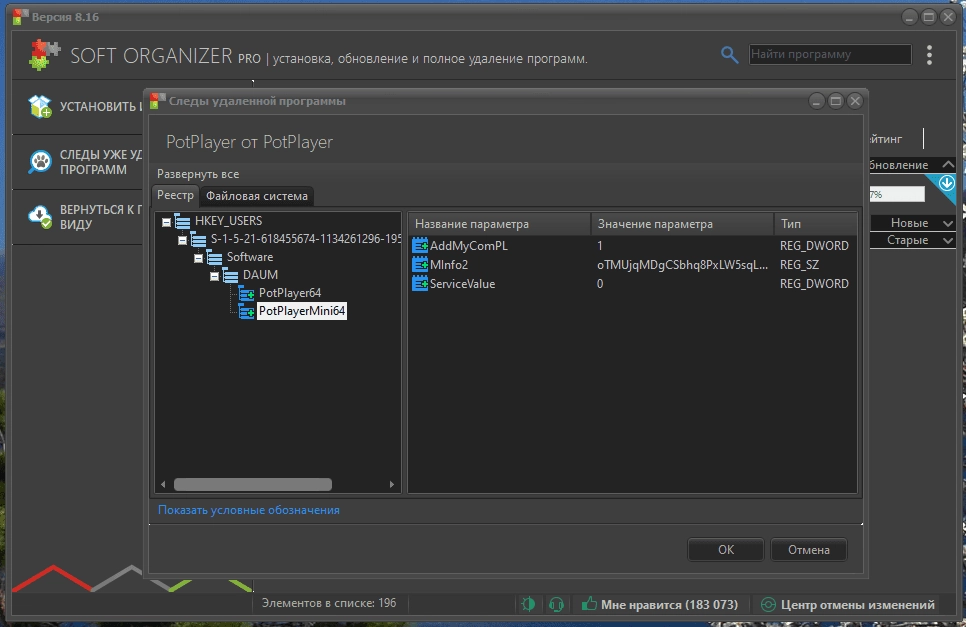Image resolution: width=966 pixels, height=627 pixels.
Task: Click the headset support icon
Action: [x=556, y=604]
